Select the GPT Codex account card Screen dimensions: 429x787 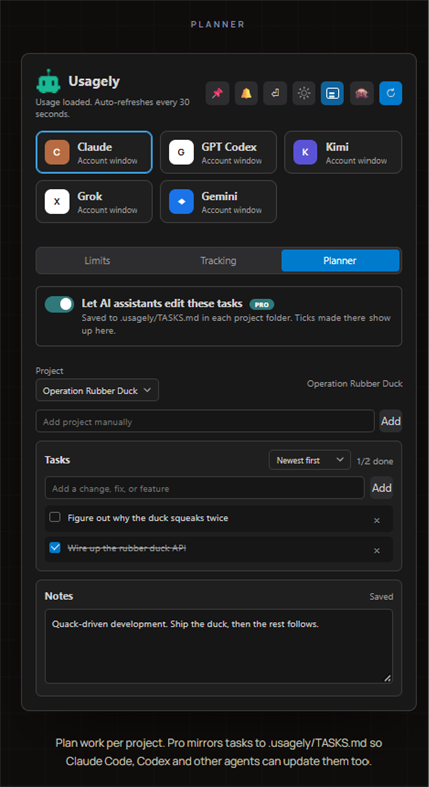tap(218, 152)
